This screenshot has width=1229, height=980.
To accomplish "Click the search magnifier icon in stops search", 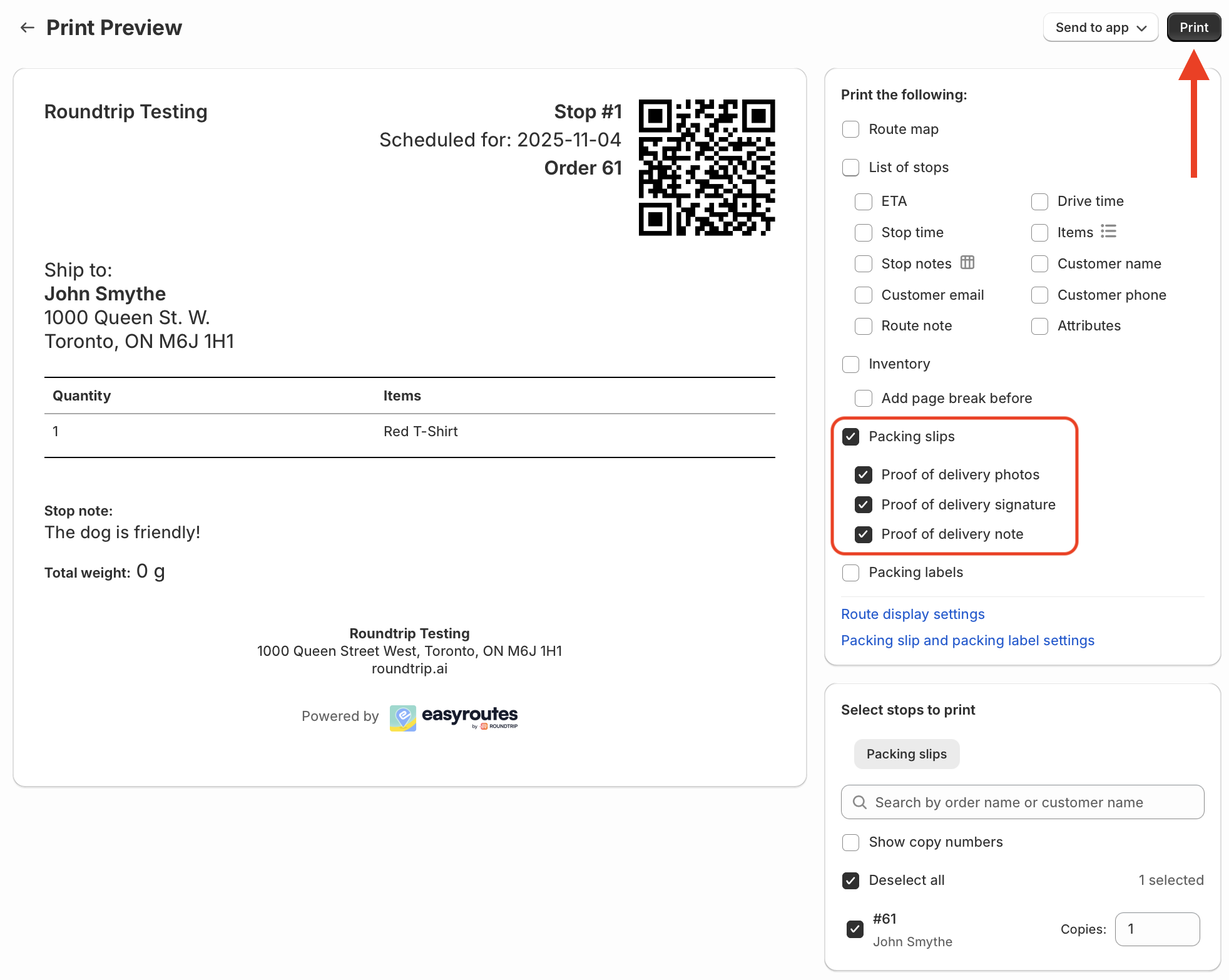I will point(860,802).
